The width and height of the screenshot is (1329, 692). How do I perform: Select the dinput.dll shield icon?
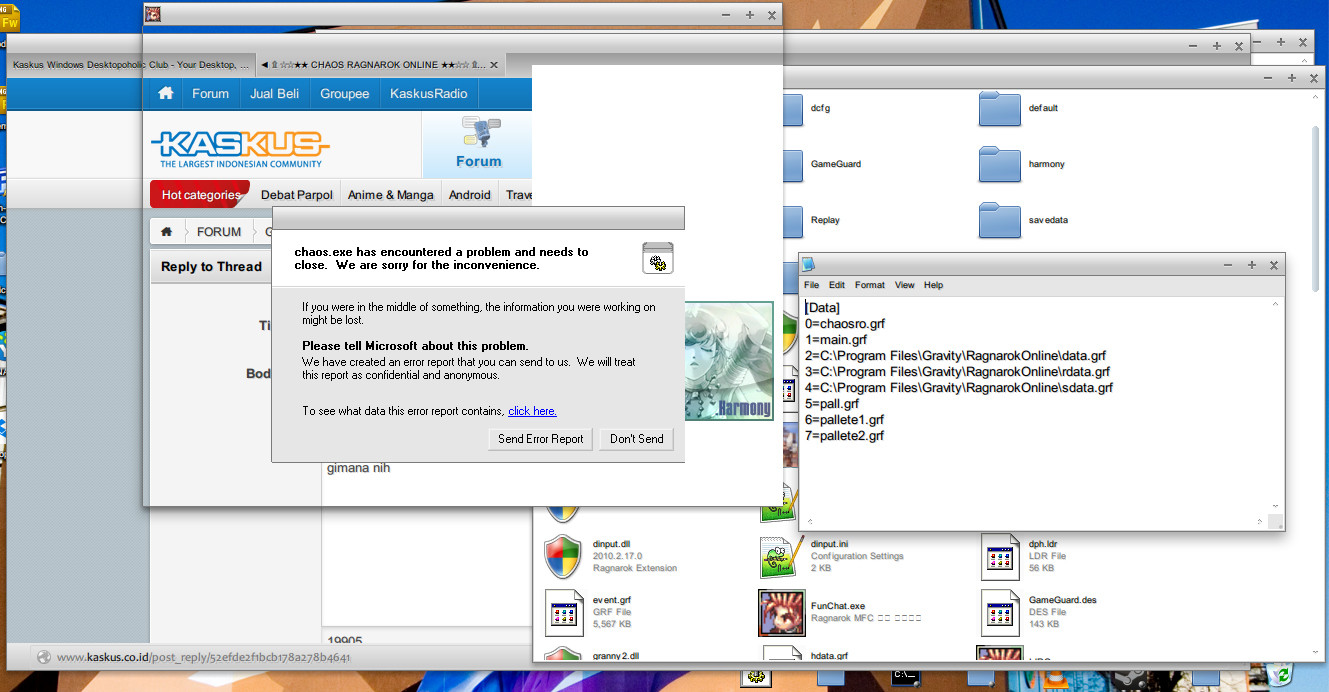[x=563, y=557]
